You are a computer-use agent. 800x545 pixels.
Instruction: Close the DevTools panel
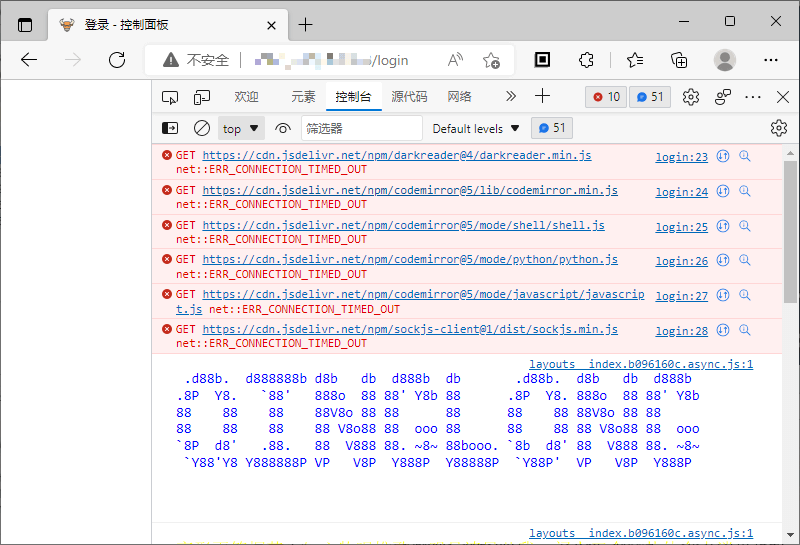click(x=783, y=97)
